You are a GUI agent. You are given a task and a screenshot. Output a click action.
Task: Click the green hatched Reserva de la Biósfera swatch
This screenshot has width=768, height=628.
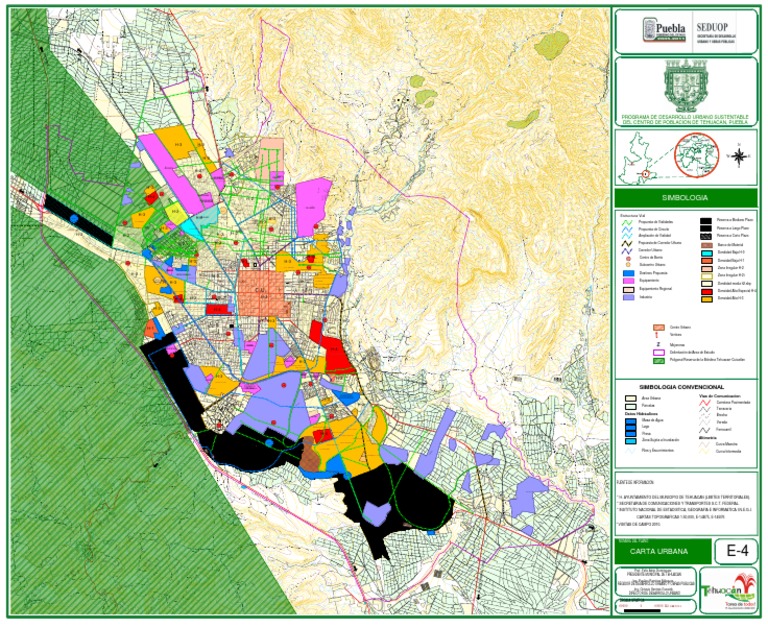tap(659, 361)
